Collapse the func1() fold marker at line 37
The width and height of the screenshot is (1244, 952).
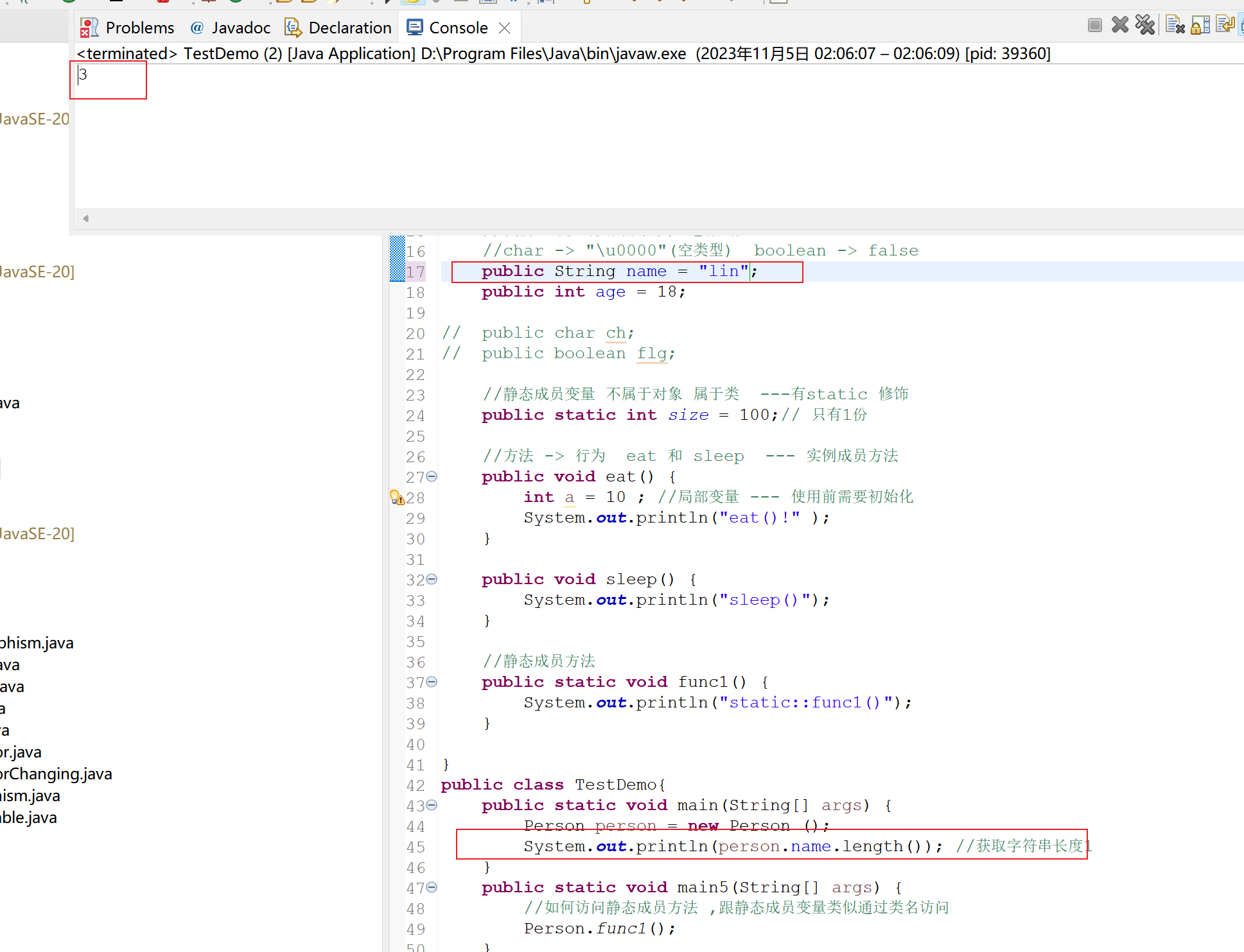[x=432, y=682]
